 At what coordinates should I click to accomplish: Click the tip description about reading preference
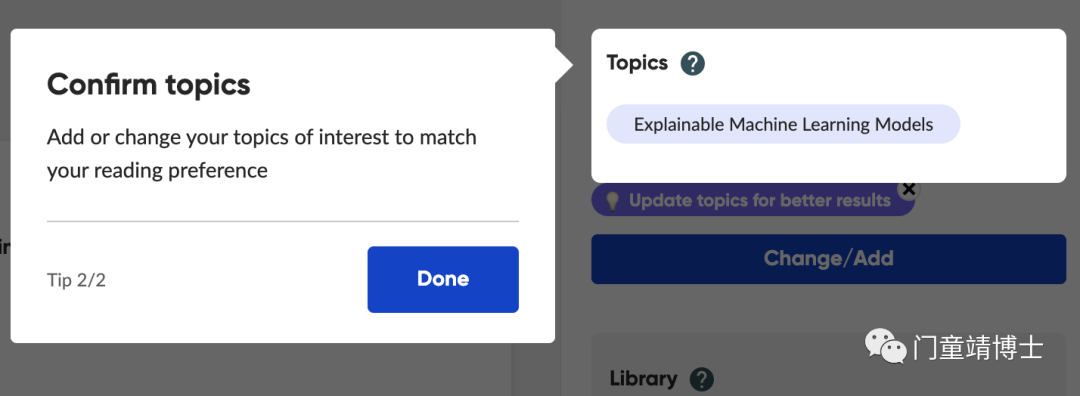[262, 153]
